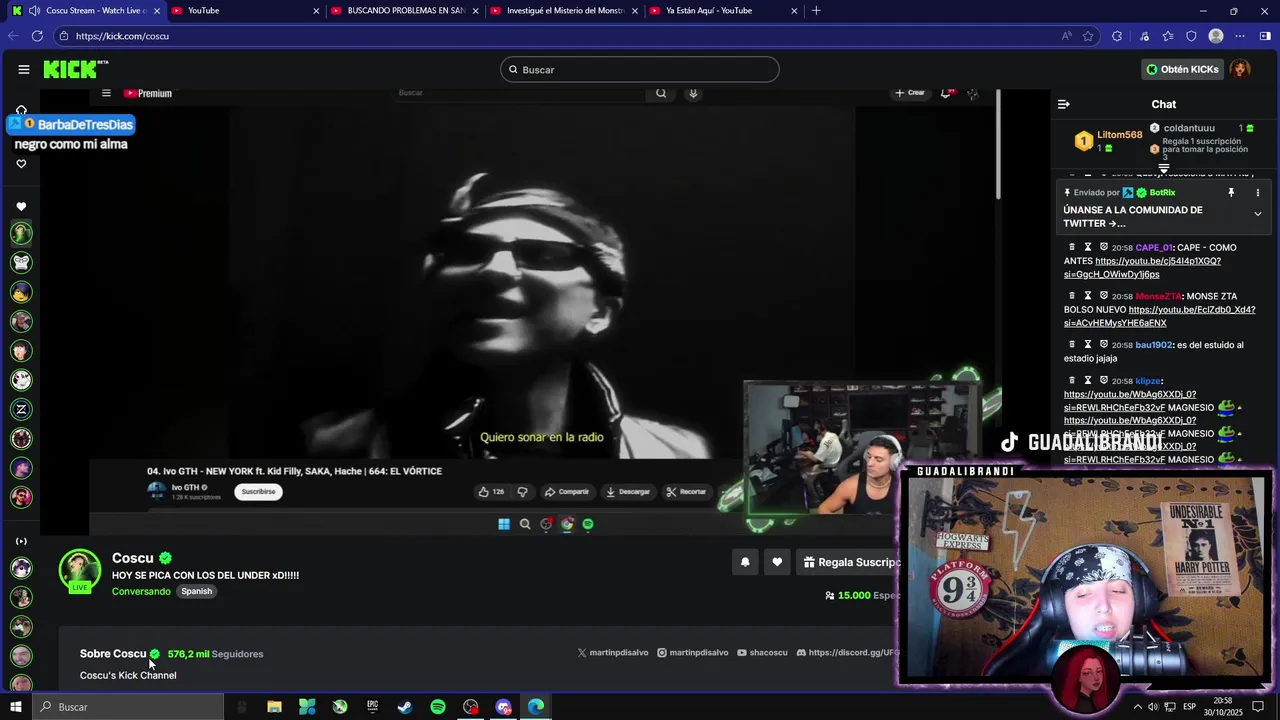This screenshot has height=720, width=1280.
Task: Reload the page in the browser
Action: pos(37,36)
